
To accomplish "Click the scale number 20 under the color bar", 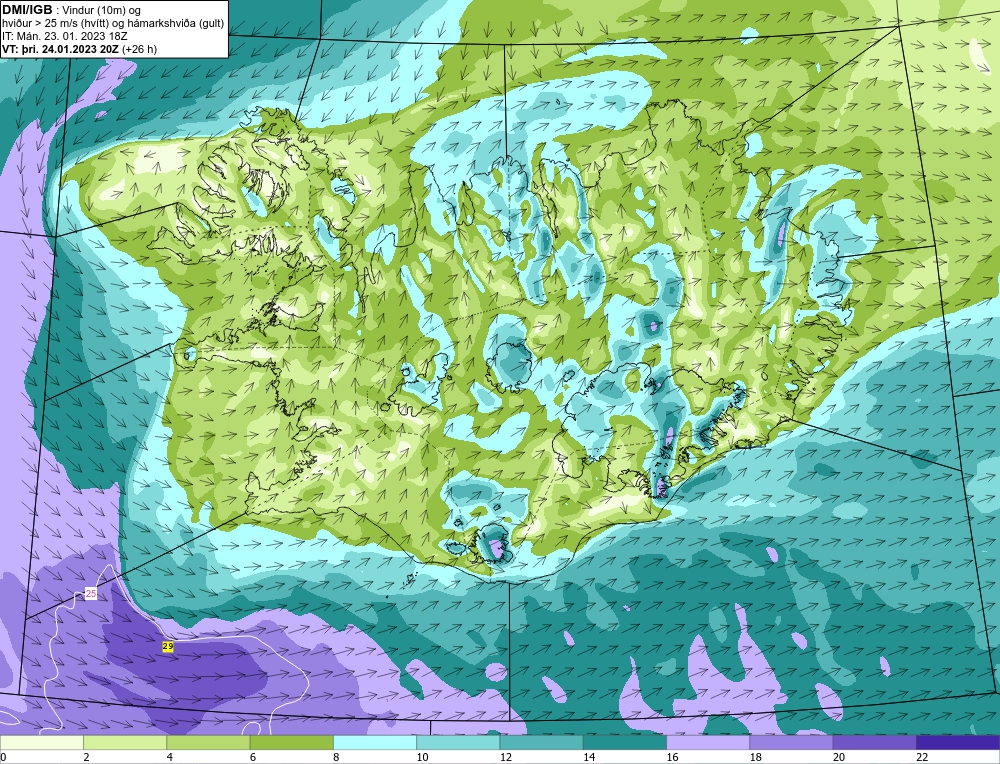I will tap(839, 757).
